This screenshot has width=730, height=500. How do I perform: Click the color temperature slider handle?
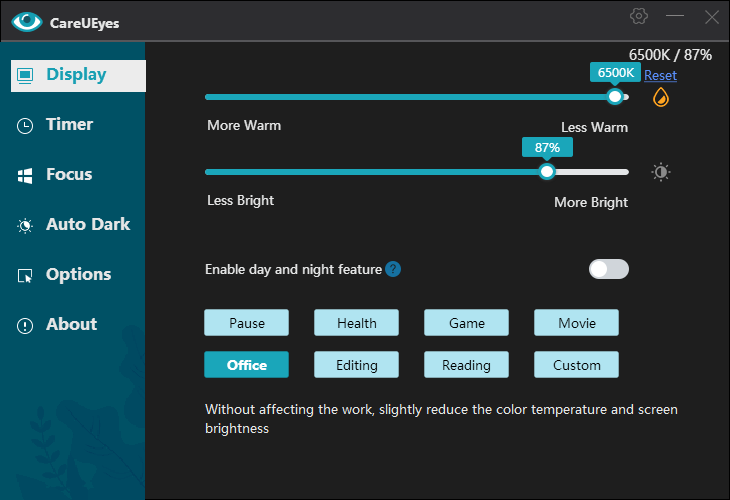tap(615, 97)
